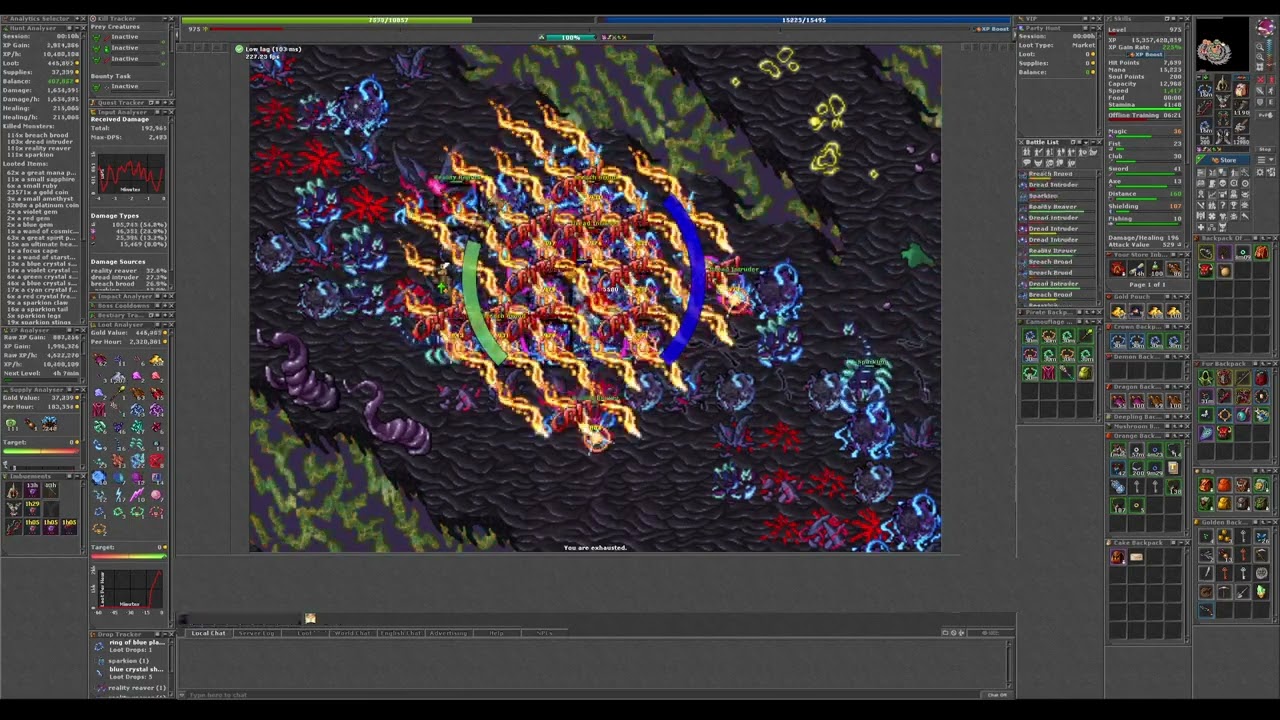The image size is (1280, 720).
Task: Enable balanced fight mode
Action: (x=1260, y=91)
